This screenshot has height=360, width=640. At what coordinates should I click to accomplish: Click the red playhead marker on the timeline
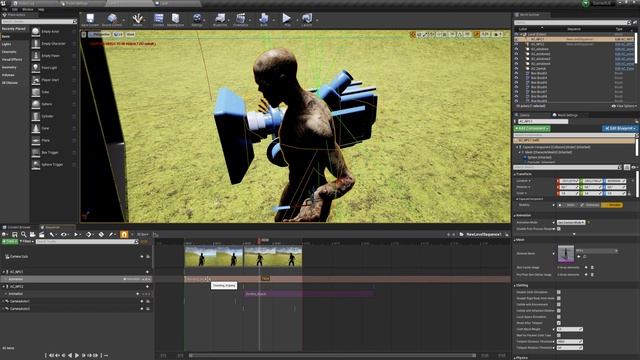[259, 241]
